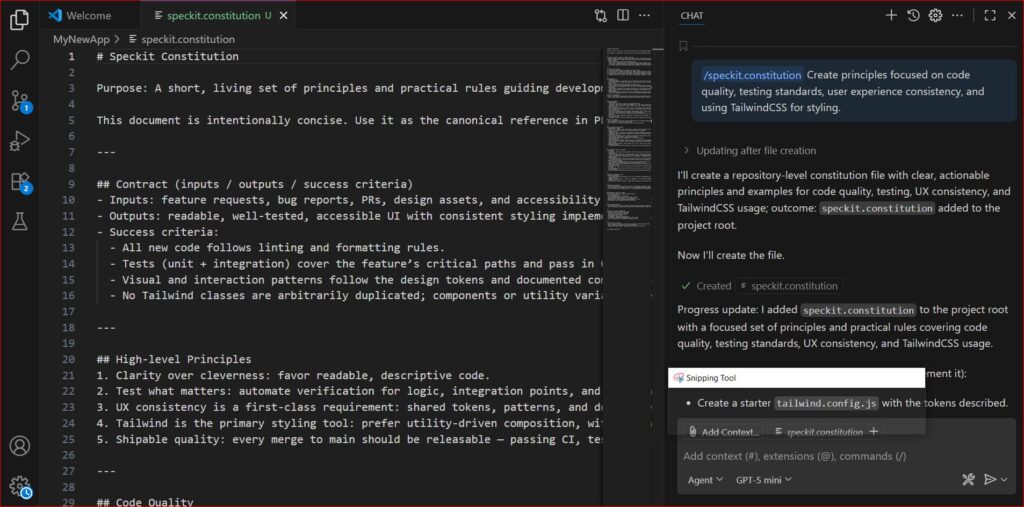Open the Extensions view

point(19,181)
